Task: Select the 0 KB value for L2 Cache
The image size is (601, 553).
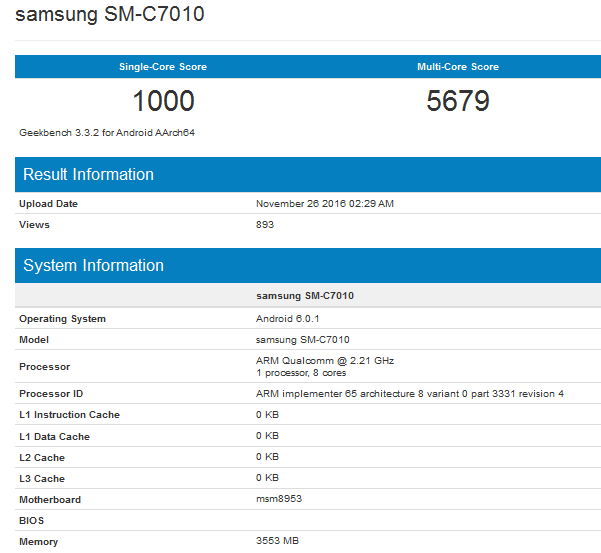Action: [268, 457]
